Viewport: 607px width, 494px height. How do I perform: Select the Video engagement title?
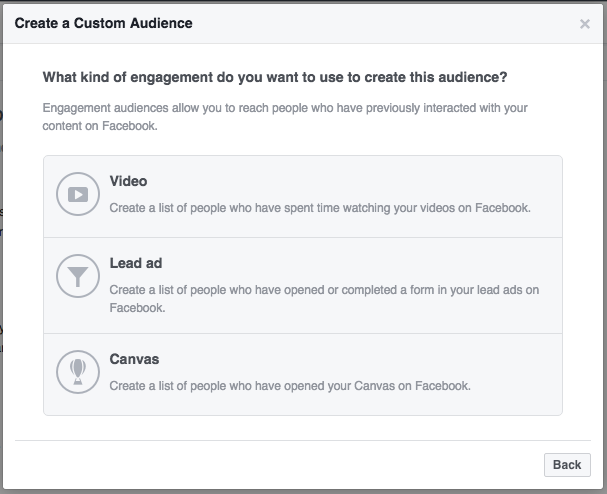tap(128, 181)
